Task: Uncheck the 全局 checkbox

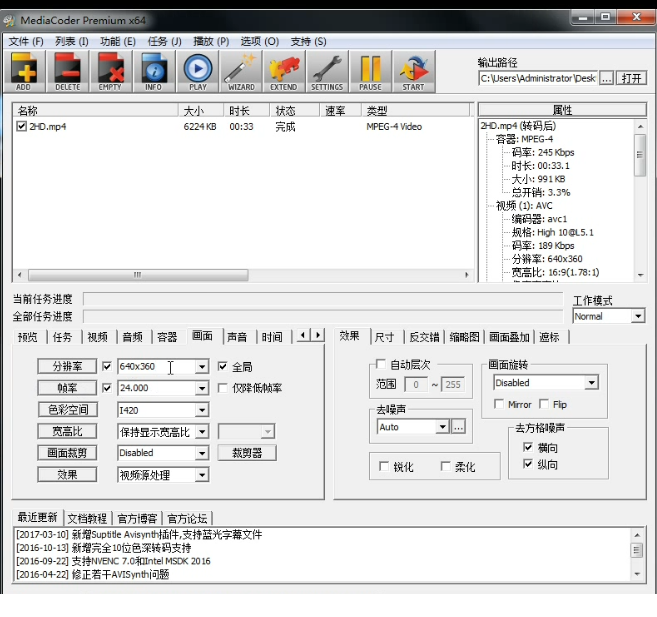Action: [x=222, y=367]
